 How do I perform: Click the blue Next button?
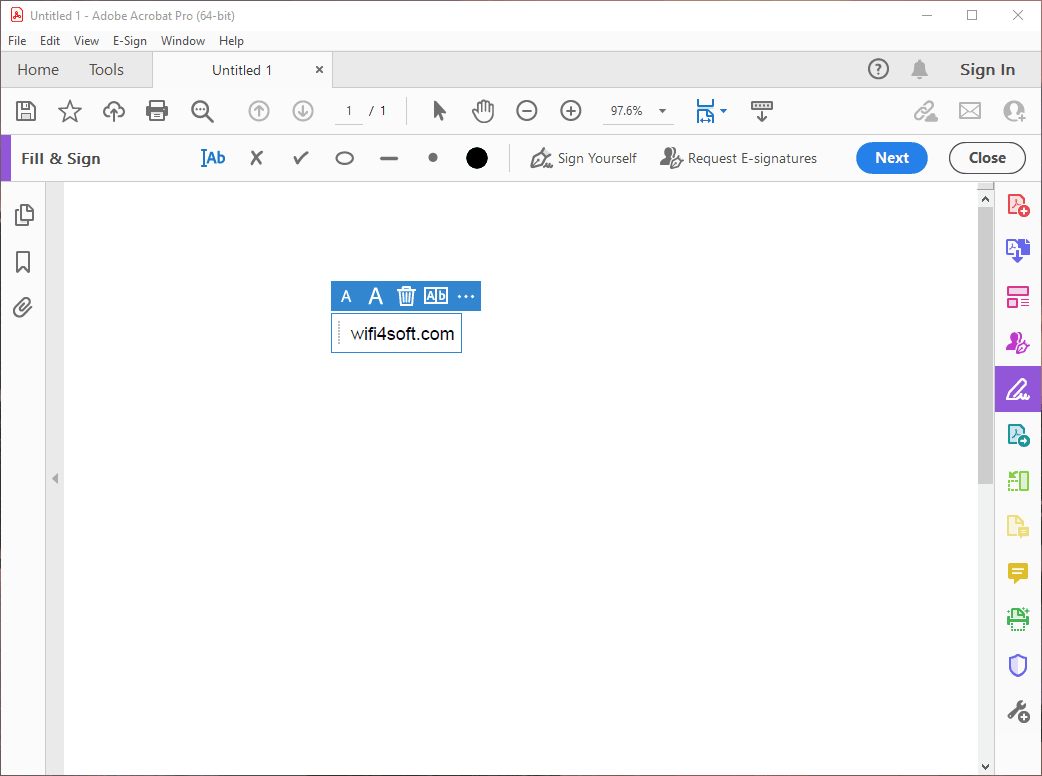coord(891,158)
